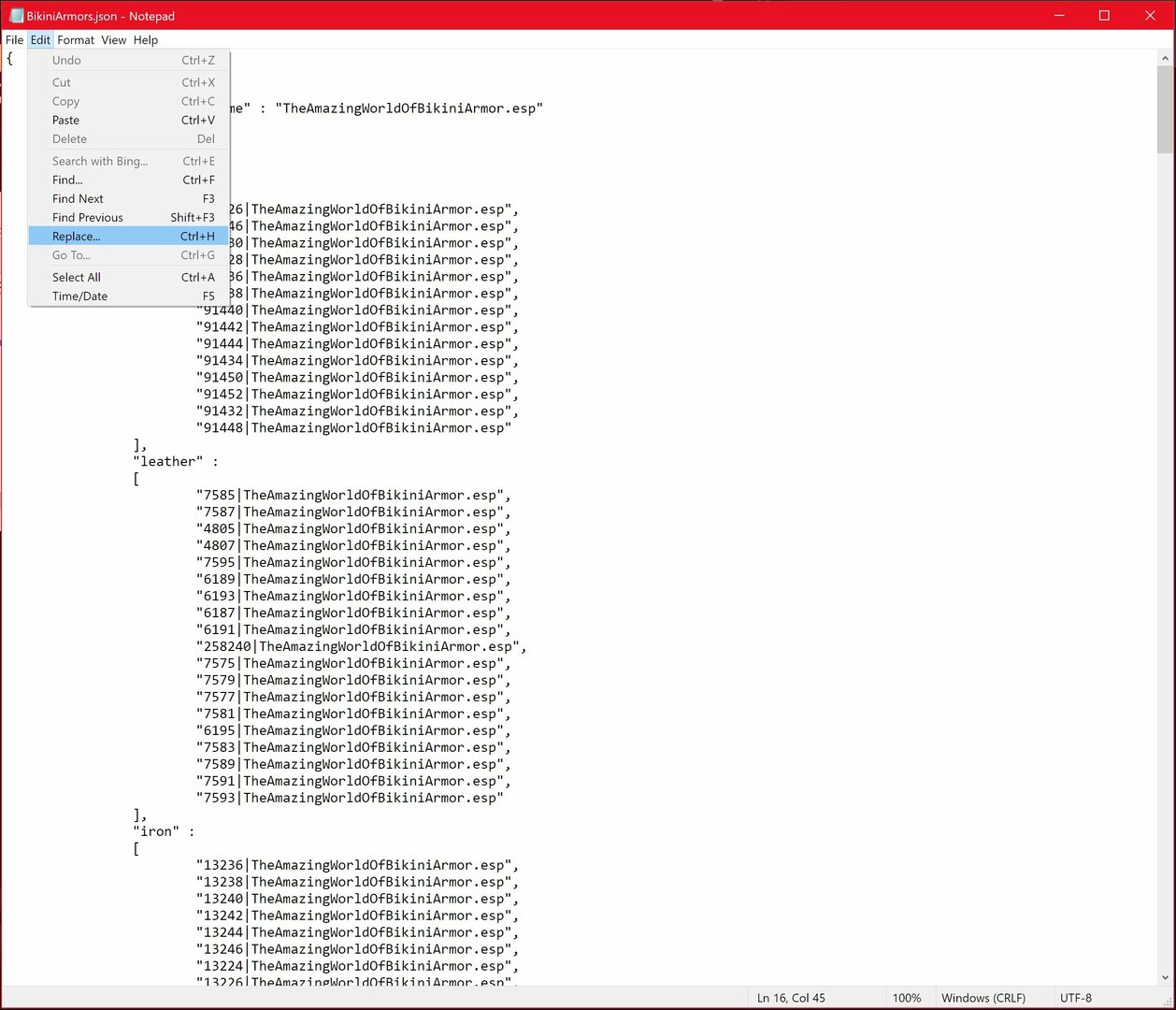Click the line starting with "7575|
1176x1010 pixels.
(x=354, y=663)
